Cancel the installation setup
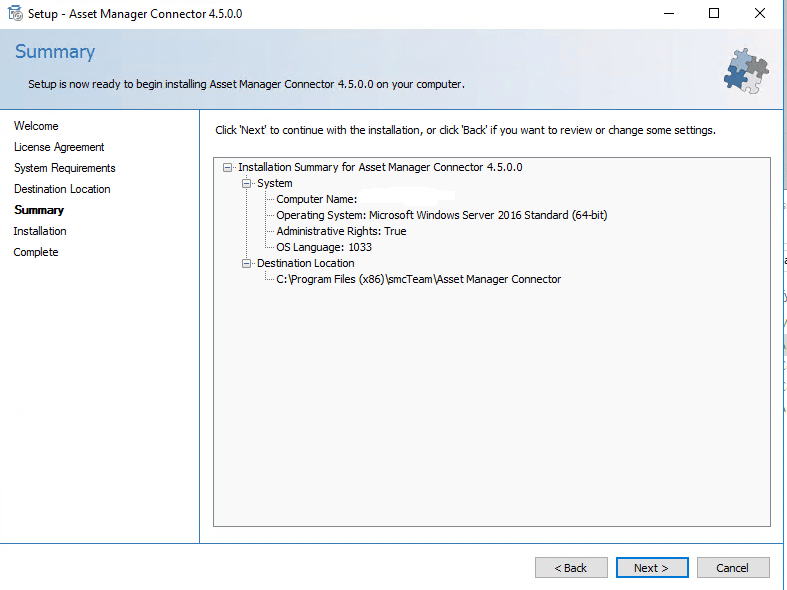This screenshot has width=787, height=590. click(733, 568)
